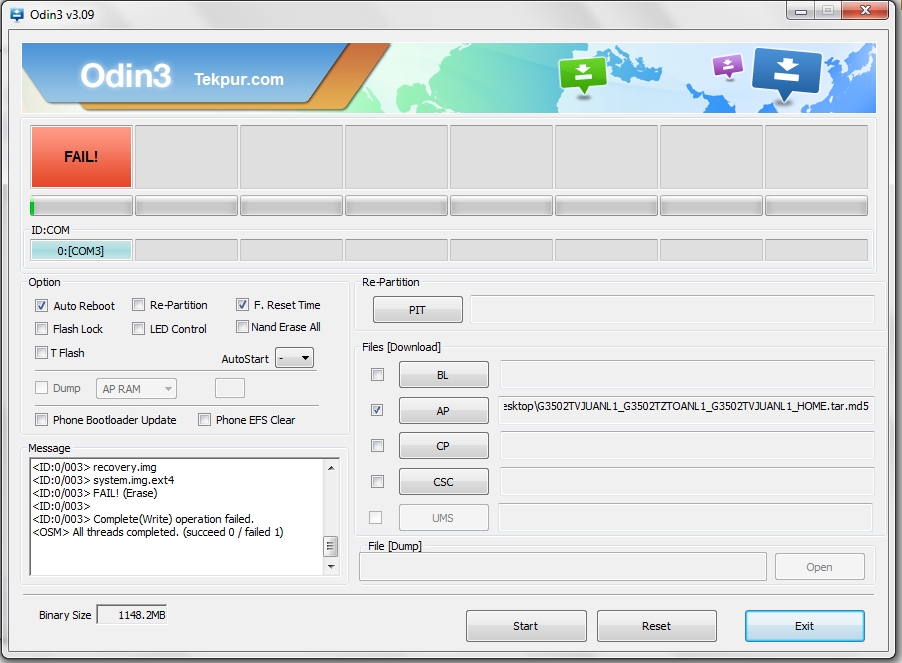Click the Odin3 app icon in title bar
The height and width of the screenshot is (663, 902).
17,15
